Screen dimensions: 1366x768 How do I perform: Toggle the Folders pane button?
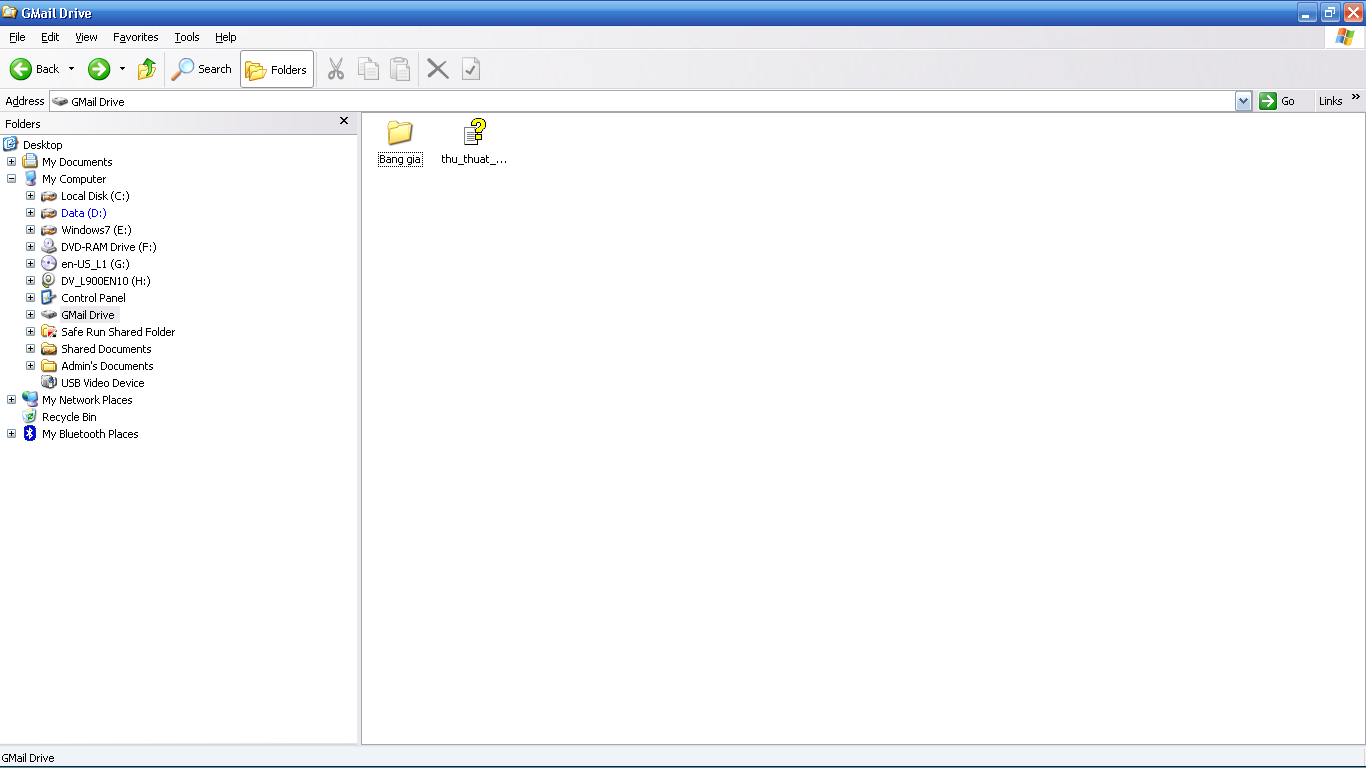coord(277,70)
